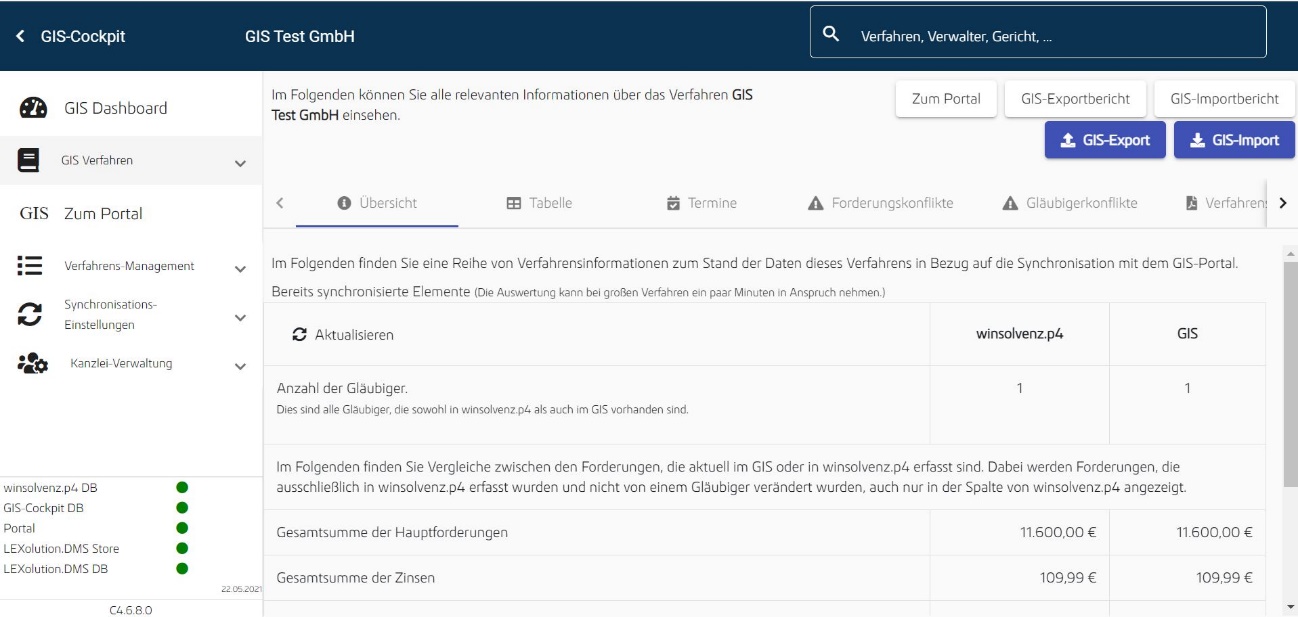
Task: Click the download icon on GIS-Import
Action: 1197,140
